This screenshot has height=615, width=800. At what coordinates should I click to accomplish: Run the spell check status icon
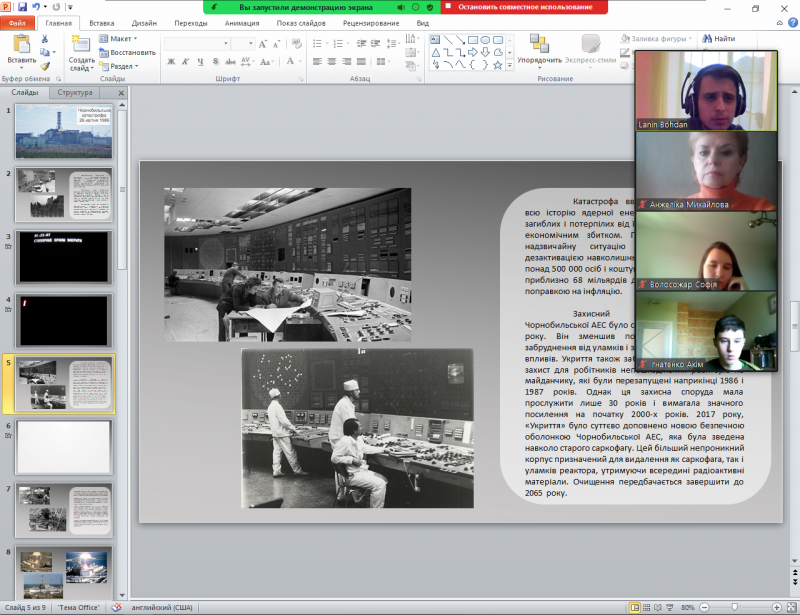116,607
